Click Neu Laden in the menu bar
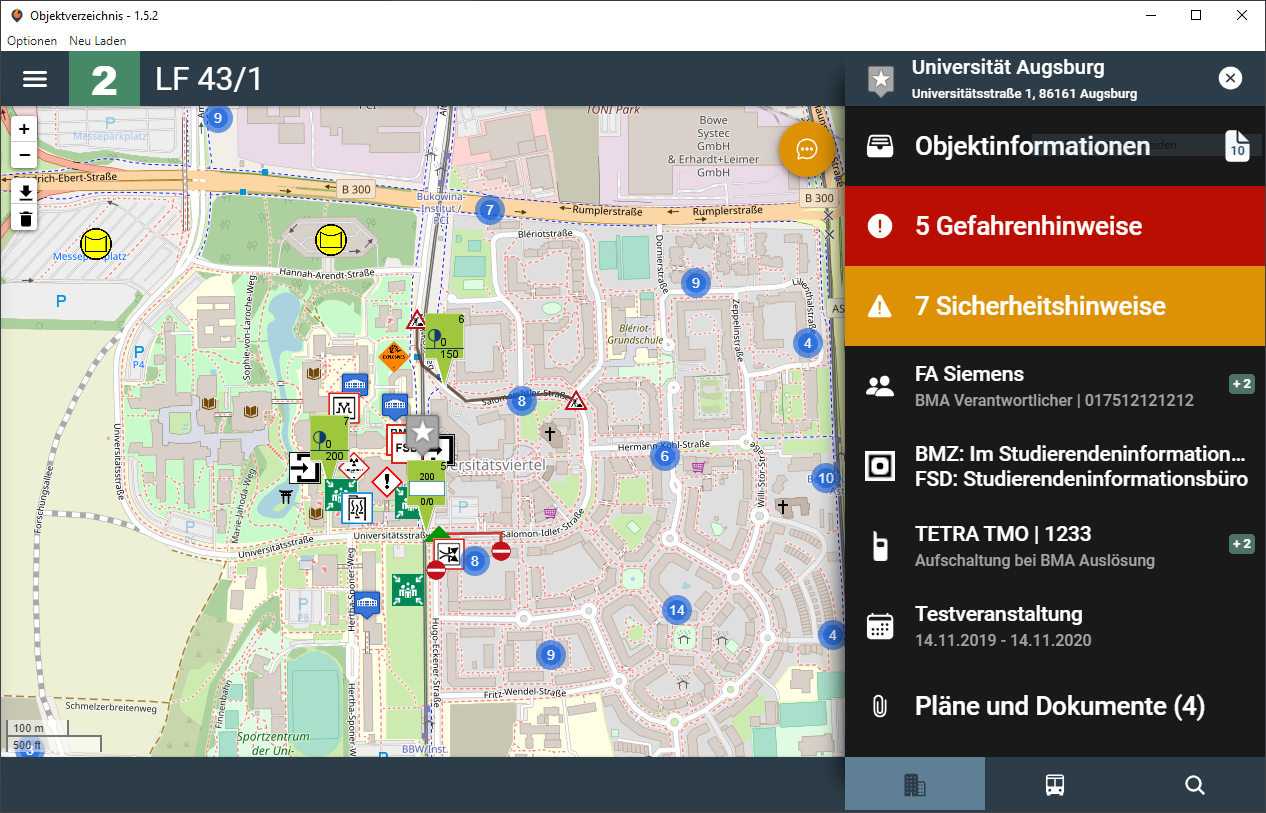Image resolution: width=1266 pixels, height=813 pixels. [x=97, y=41]
